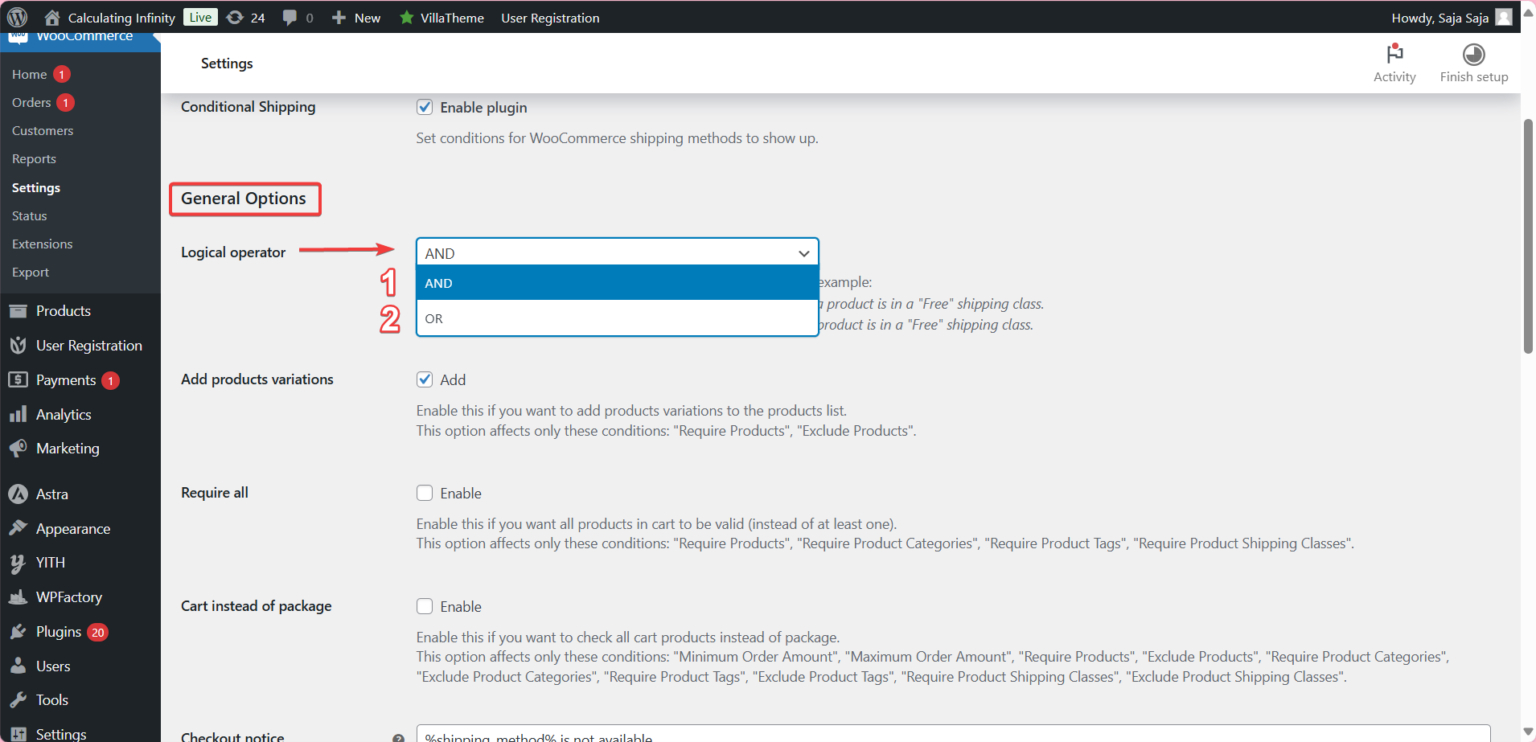
Task: Enable Cart instead of package checkbox
Action: point(425,606)
